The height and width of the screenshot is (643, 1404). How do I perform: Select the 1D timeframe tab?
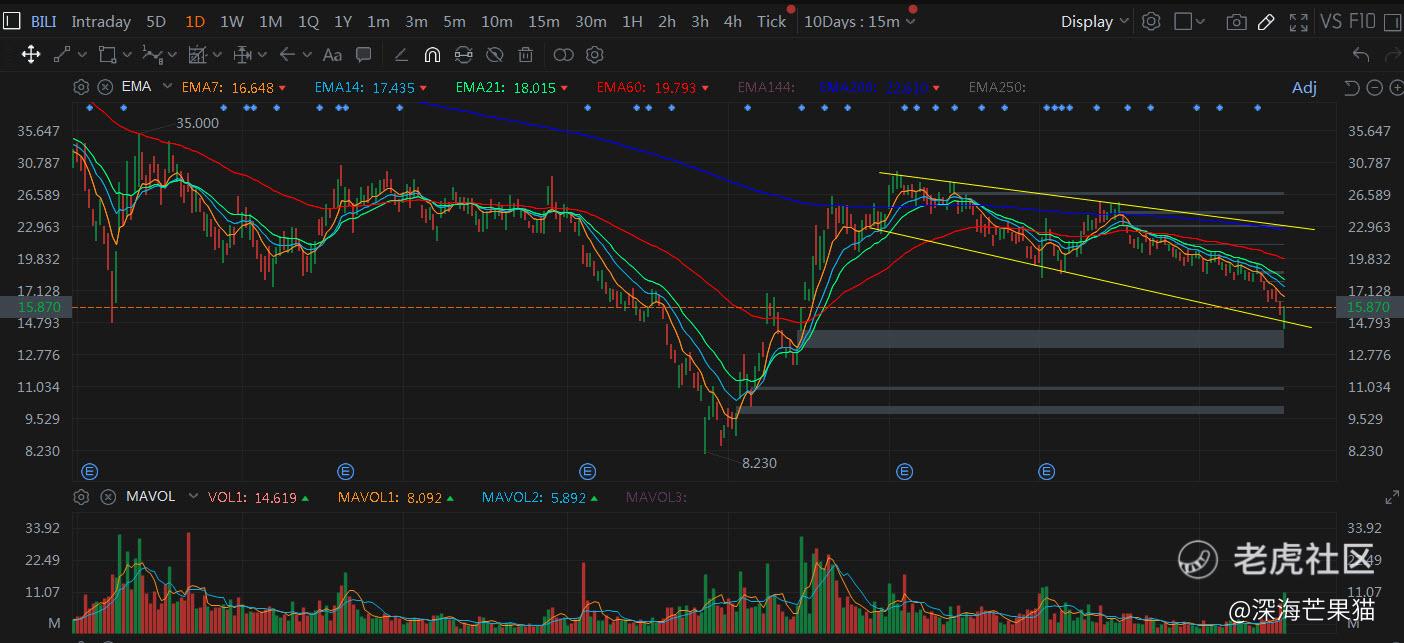[x=195, y=21]
